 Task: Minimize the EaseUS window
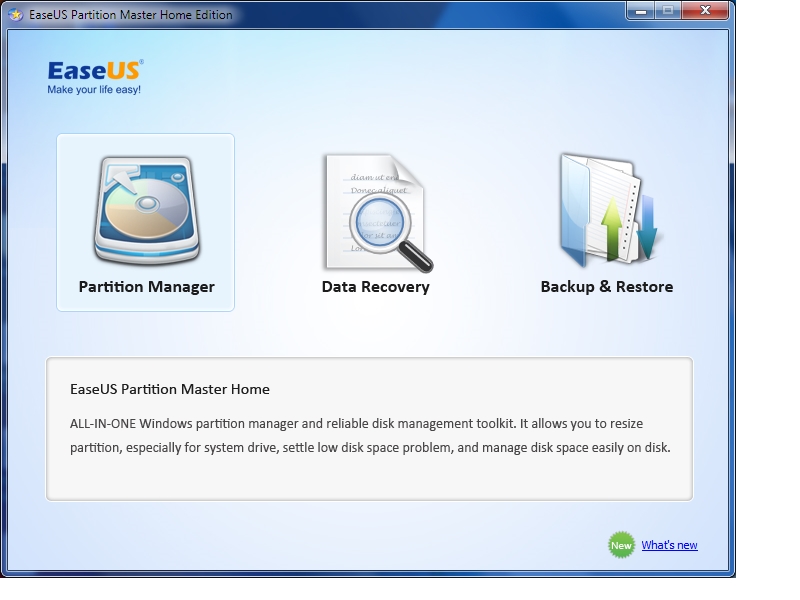642,11
